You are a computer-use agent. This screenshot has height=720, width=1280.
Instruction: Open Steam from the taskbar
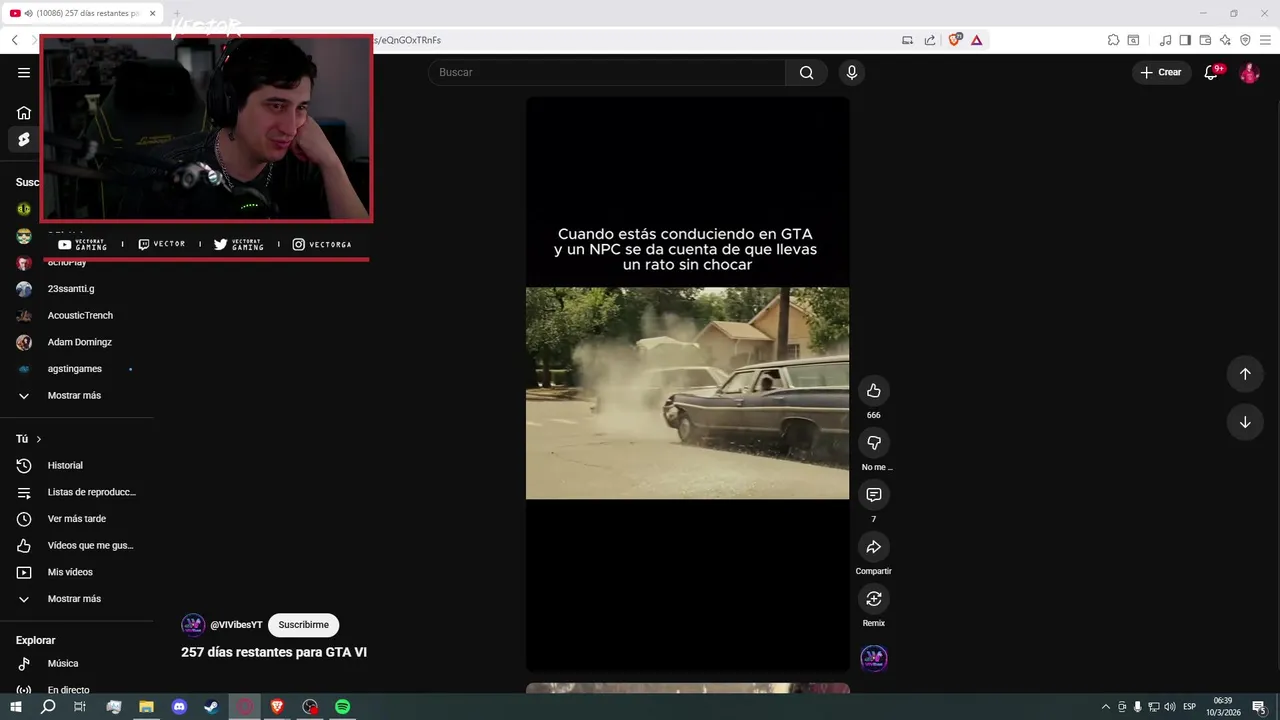pyautogui.click(x=212, y=706)
